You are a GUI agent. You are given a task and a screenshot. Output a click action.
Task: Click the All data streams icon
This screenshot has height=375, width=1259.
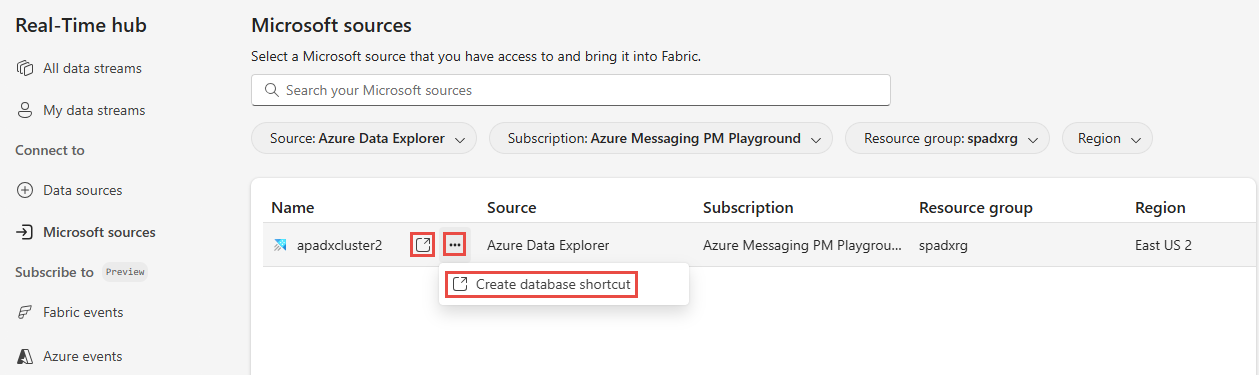(x=25, y=68)
